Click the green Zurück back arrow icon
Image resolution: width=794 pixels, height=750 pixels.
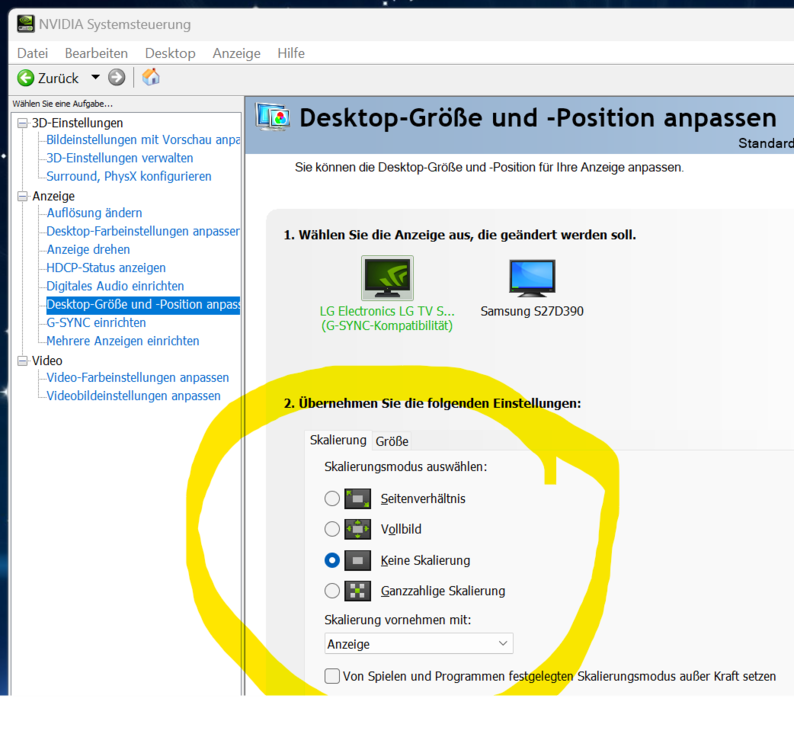coord(25,78)
